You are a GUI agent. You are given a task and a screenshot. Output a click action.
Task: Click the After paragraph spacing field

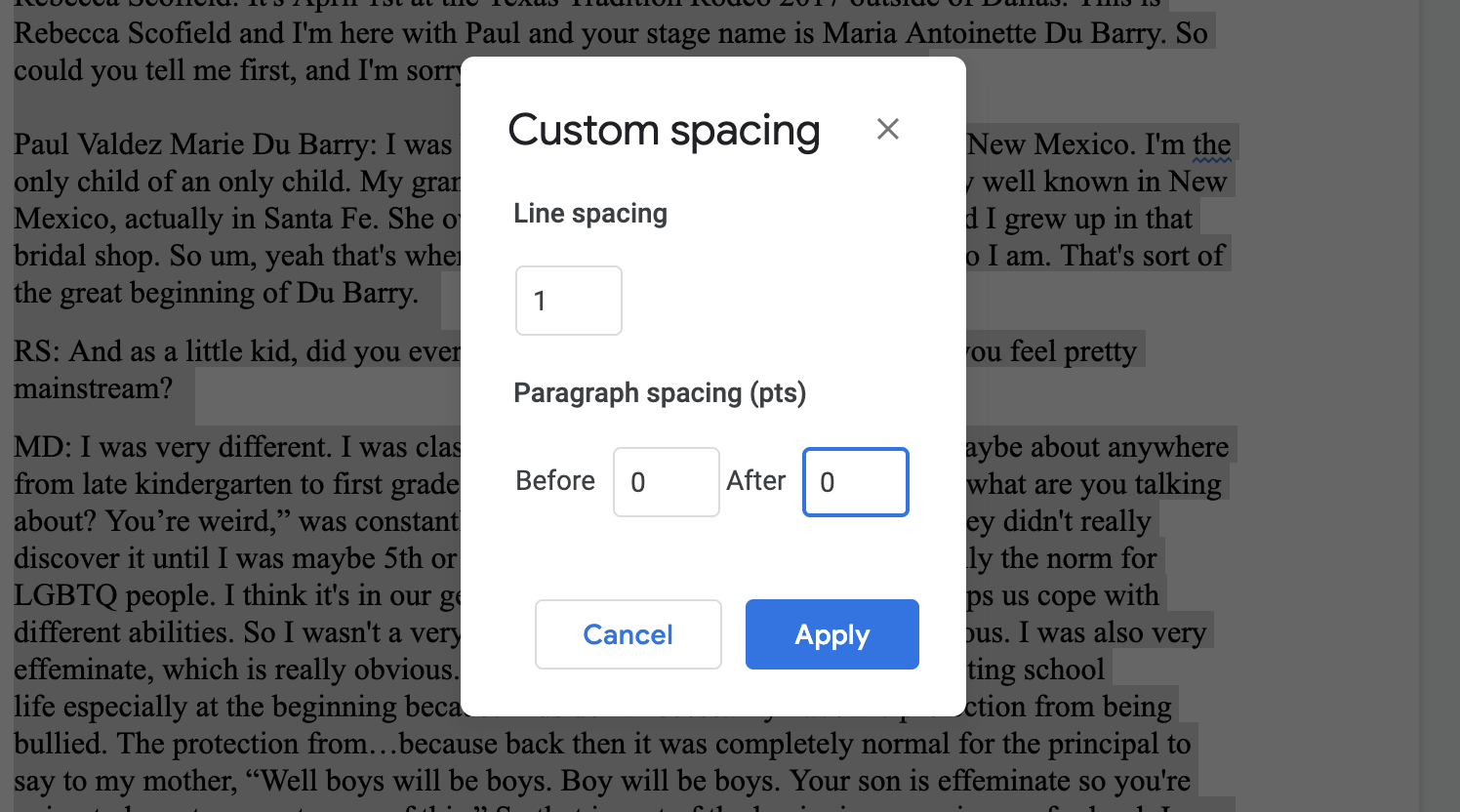coord(855,482)
